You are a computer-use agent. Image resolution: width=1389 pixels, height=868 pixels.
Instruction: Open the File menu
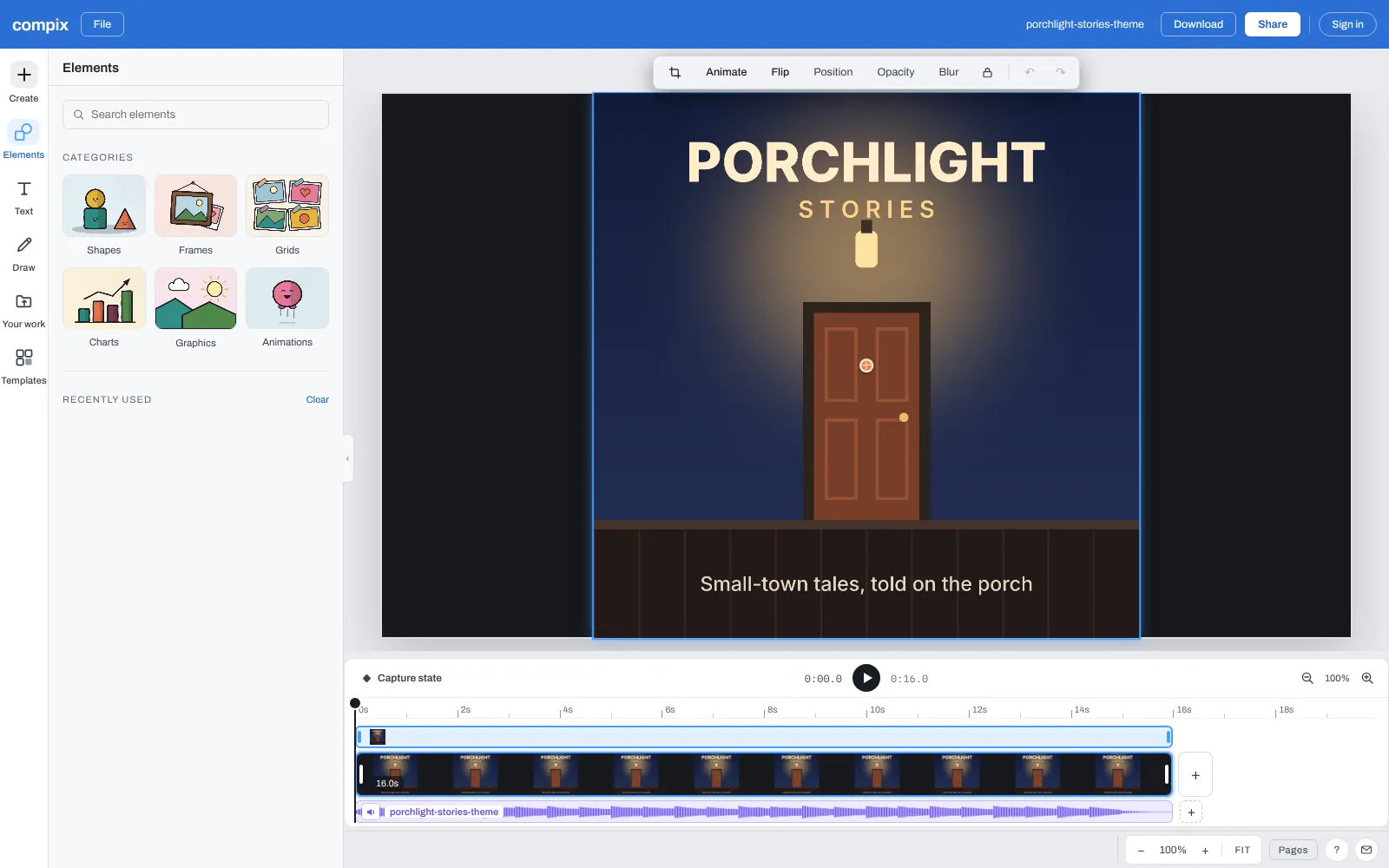pos(102,24)
